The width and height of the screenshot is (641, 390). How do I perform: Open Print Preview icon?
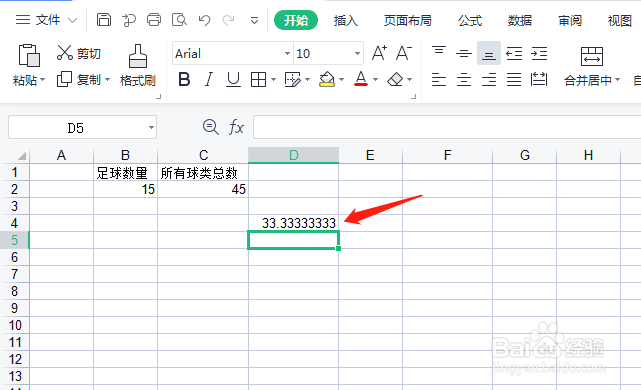179,20
